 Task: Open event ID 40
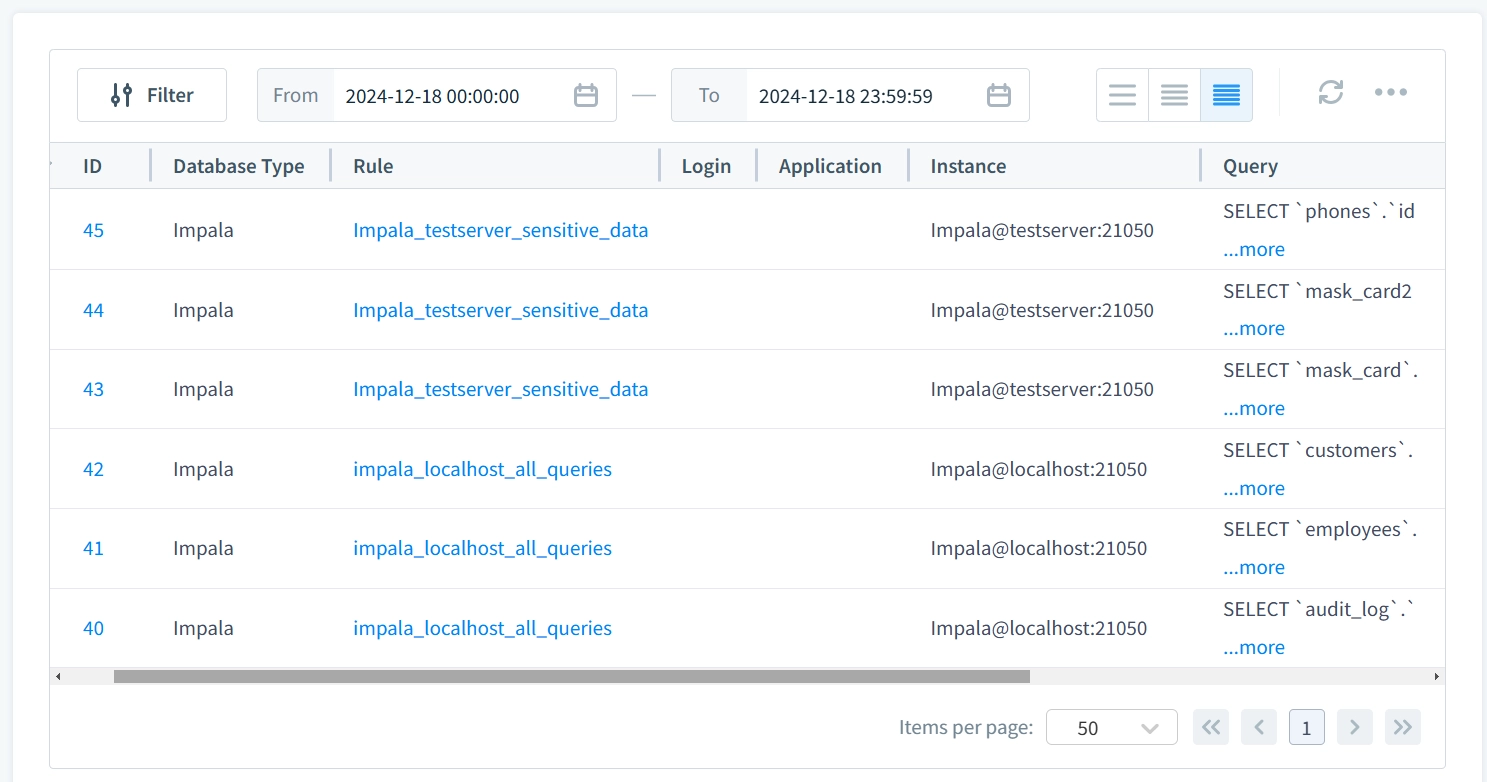pyautogui.click(x=93, y=628)
